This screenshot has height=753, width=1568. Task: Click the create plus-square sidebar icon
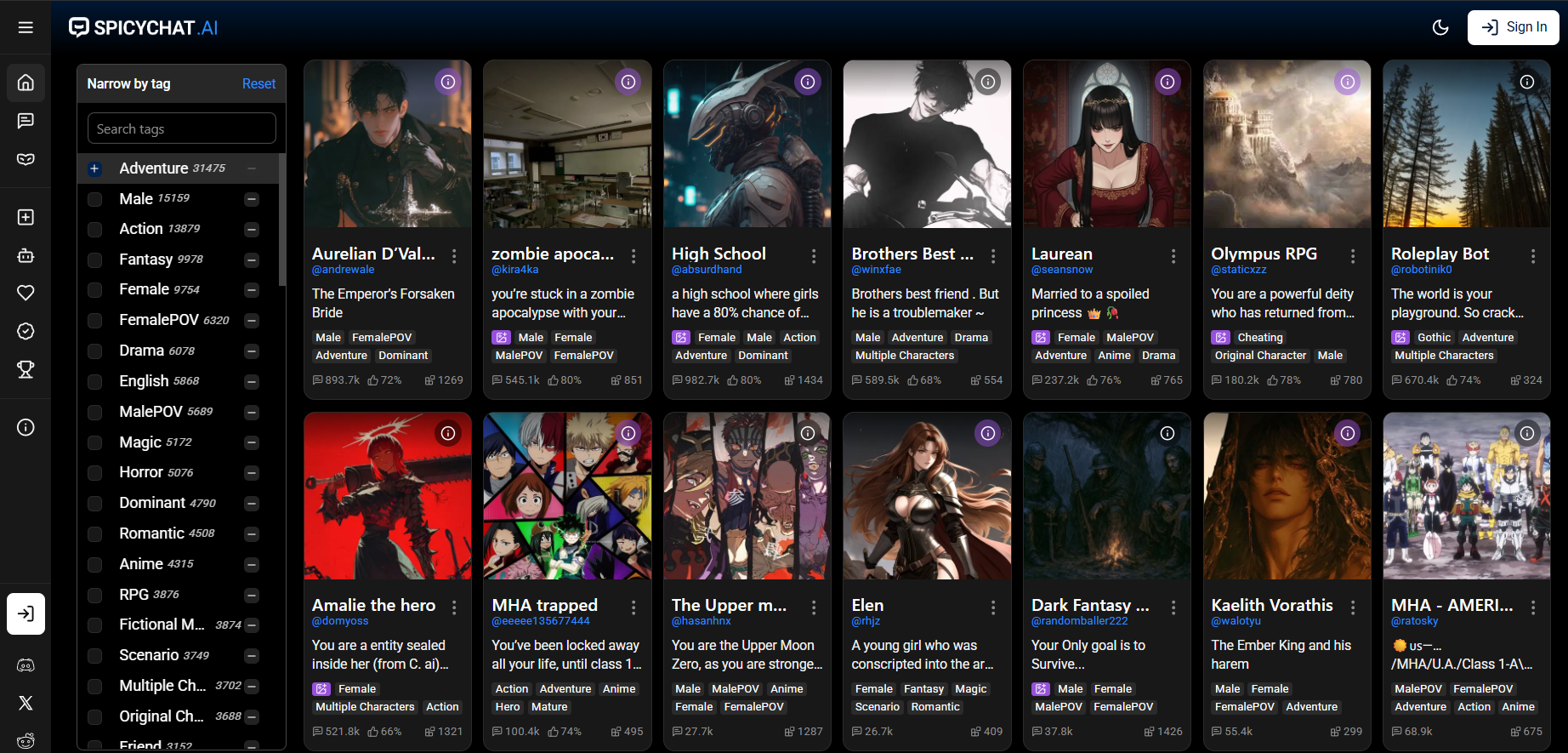point(26,217)
